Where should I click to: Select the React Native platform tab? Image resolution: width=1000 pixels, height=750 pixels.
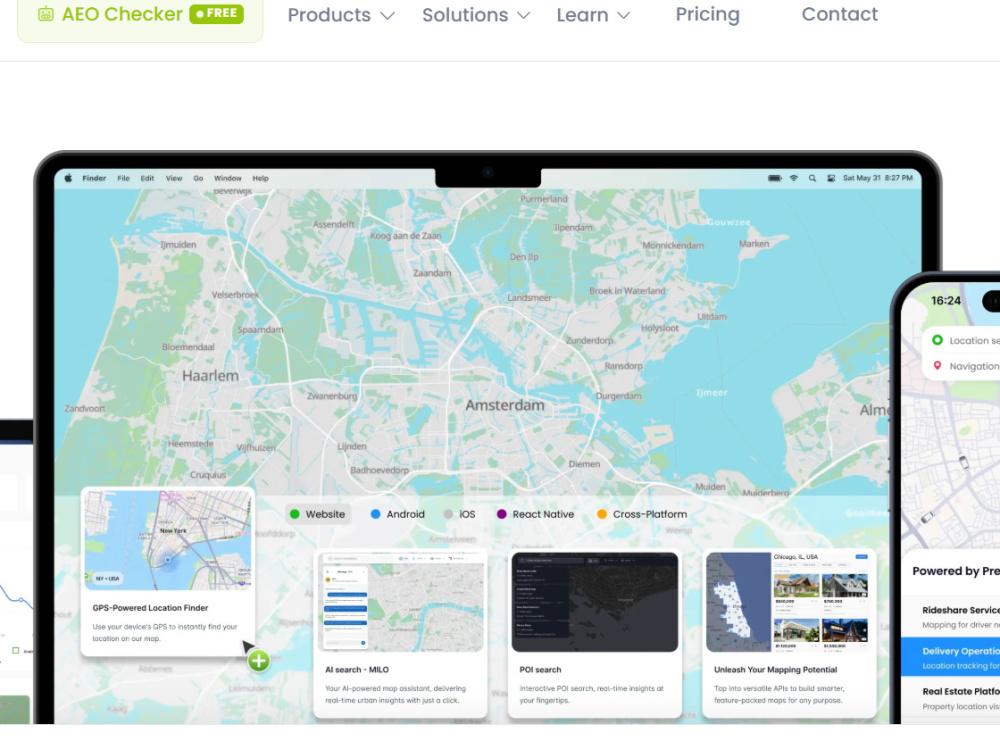click(536, 514)
